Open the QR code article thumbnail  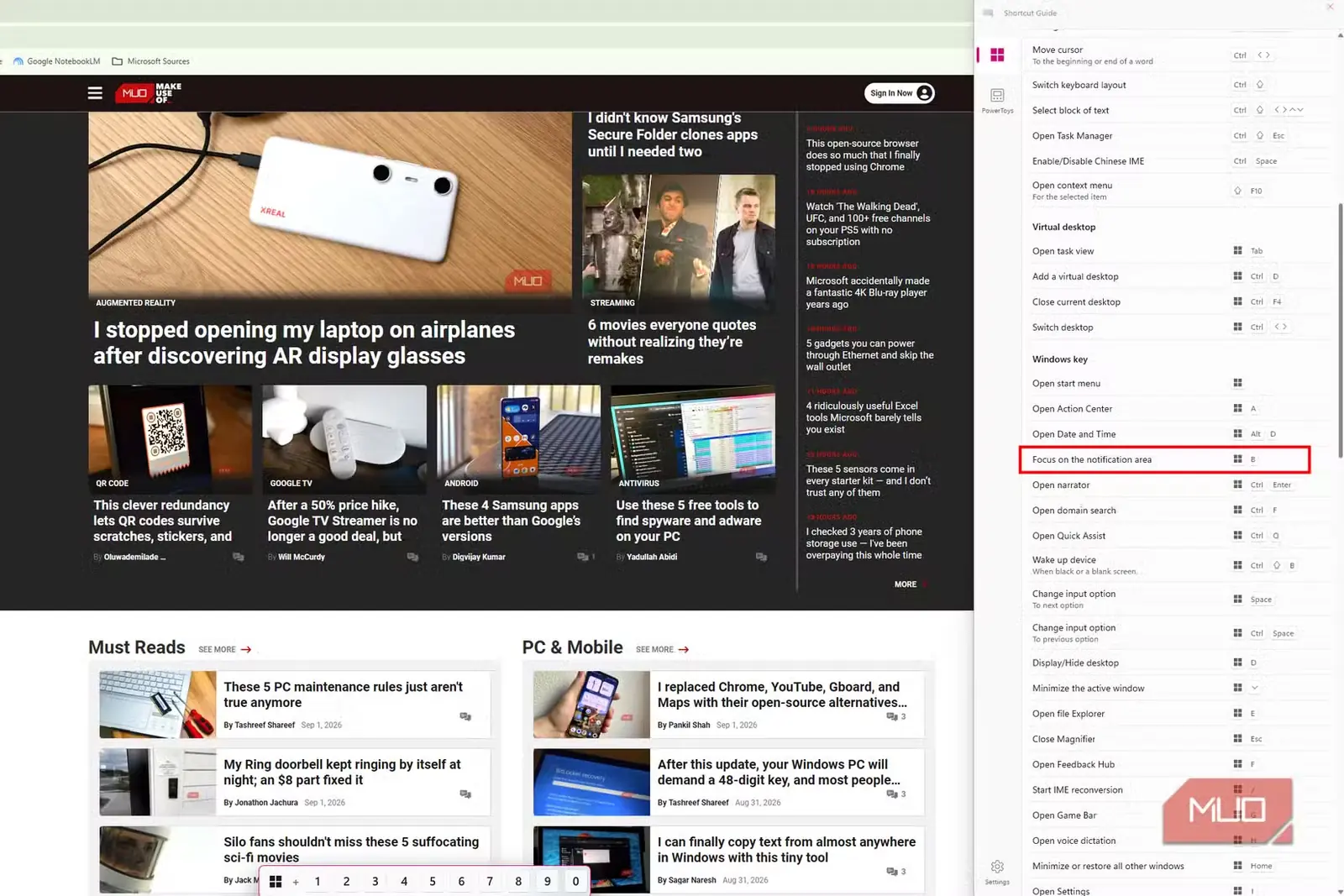click(171, 438)
